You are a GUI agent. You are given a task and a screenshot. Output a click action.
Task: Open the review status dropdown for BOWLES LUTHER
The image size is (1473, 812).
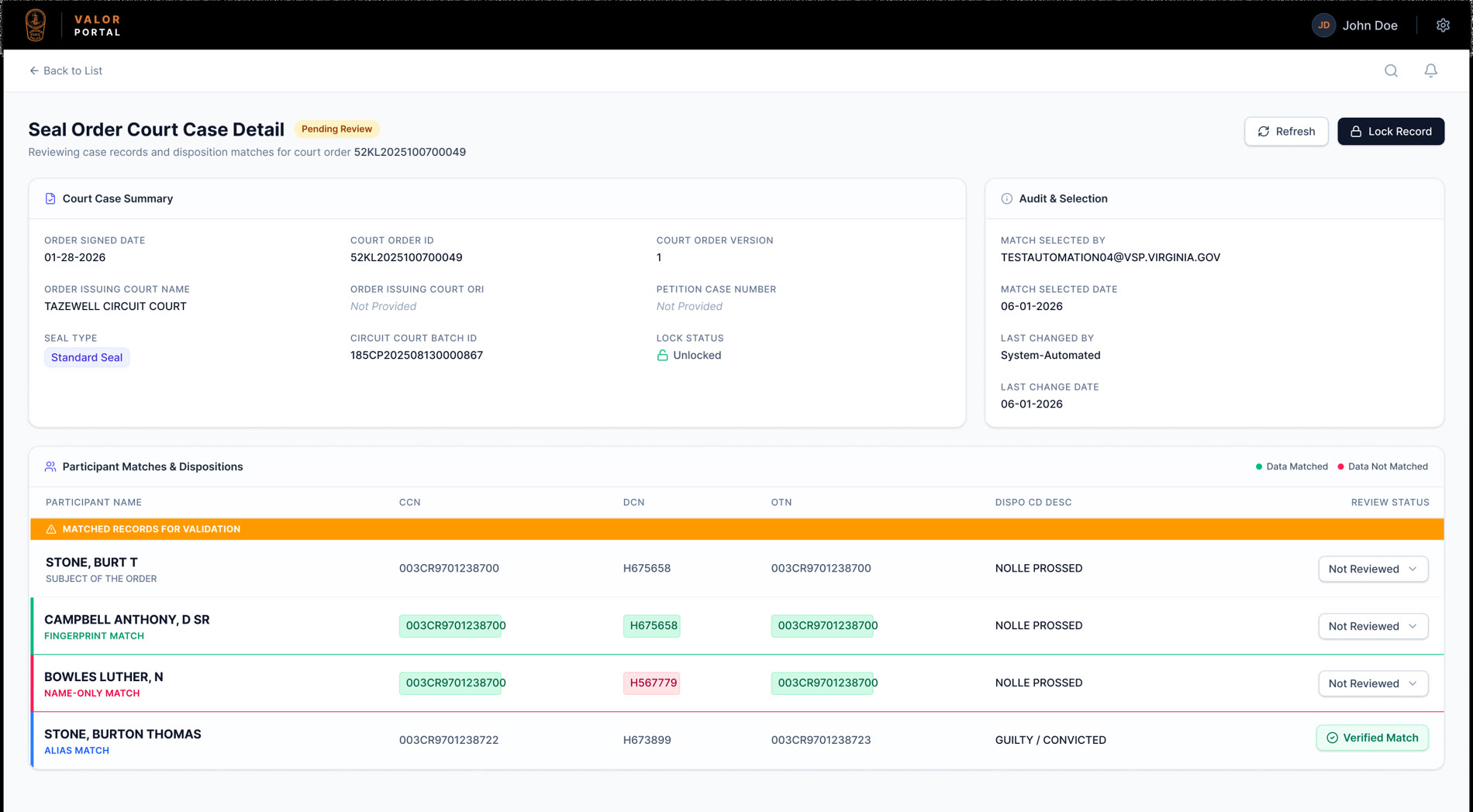pos(1373,683)
